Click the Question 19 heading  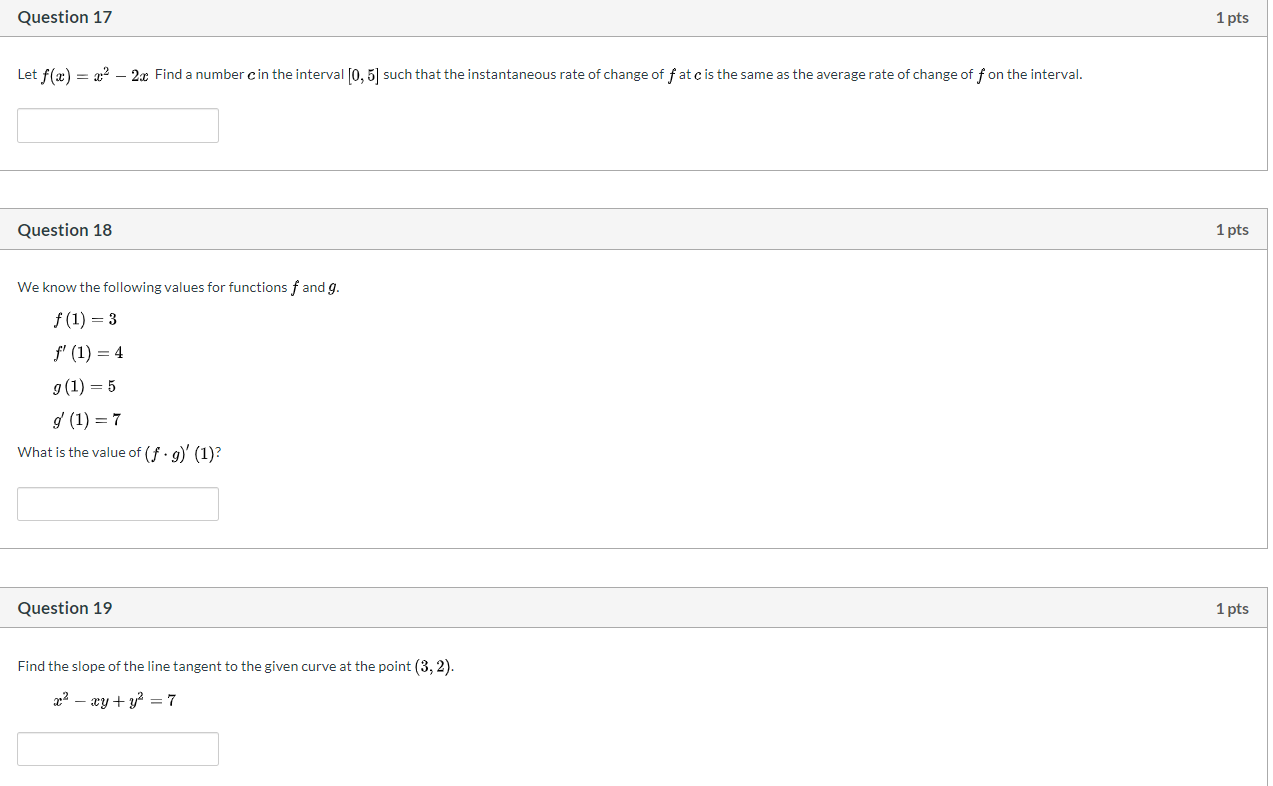tap(65, 608)
